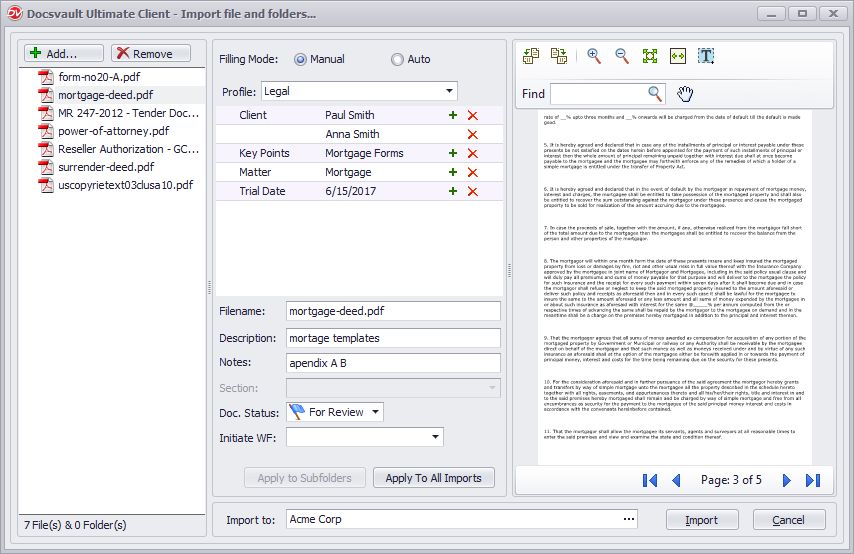Select power-of-attorney.pdf in file list
The width and height of the screenshot is (854, 554).
pos(112,131)
